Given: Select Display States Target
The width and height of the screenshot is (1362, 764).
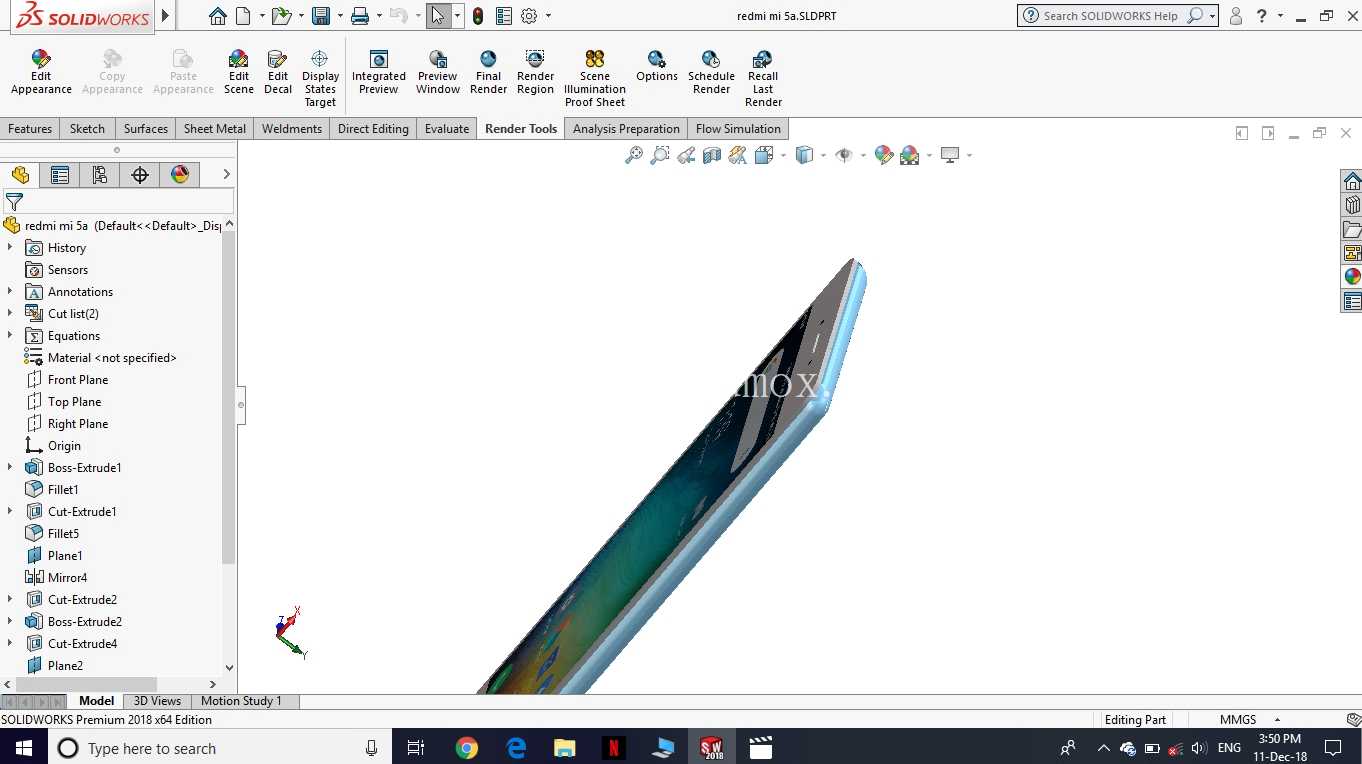Looking at the screenshot, I should (x=320, y=78).
